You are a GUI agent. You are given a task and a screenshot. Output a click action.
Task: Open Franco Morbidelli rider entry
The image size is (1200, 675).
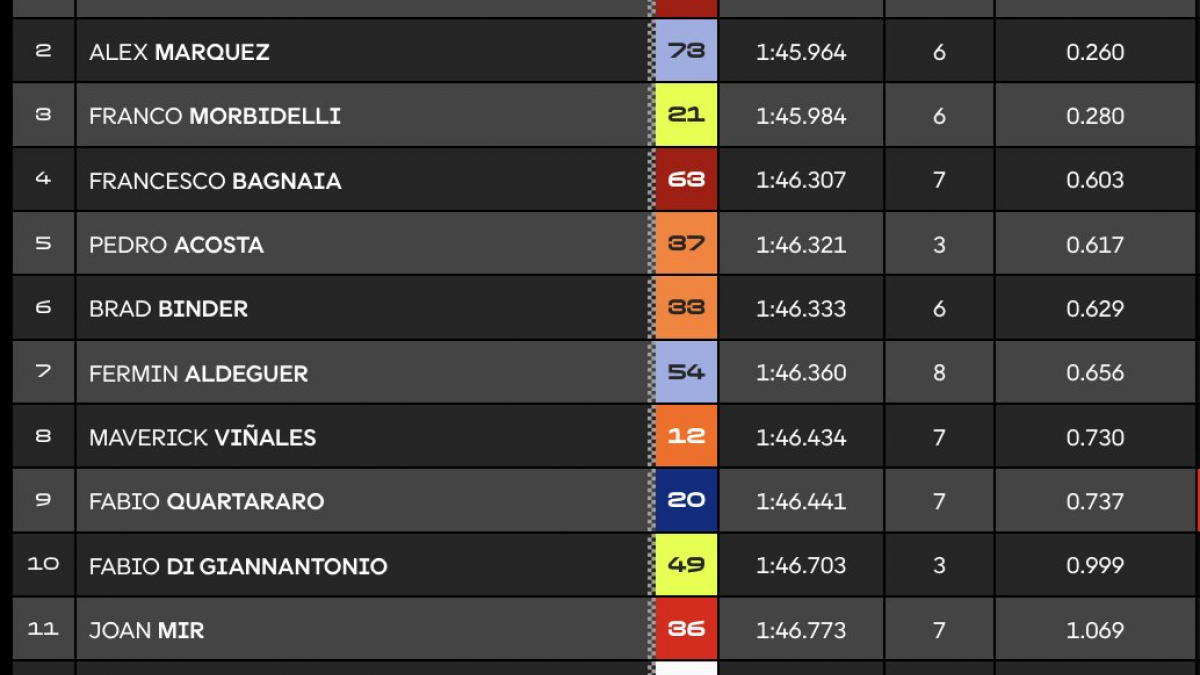click(215, 116)
